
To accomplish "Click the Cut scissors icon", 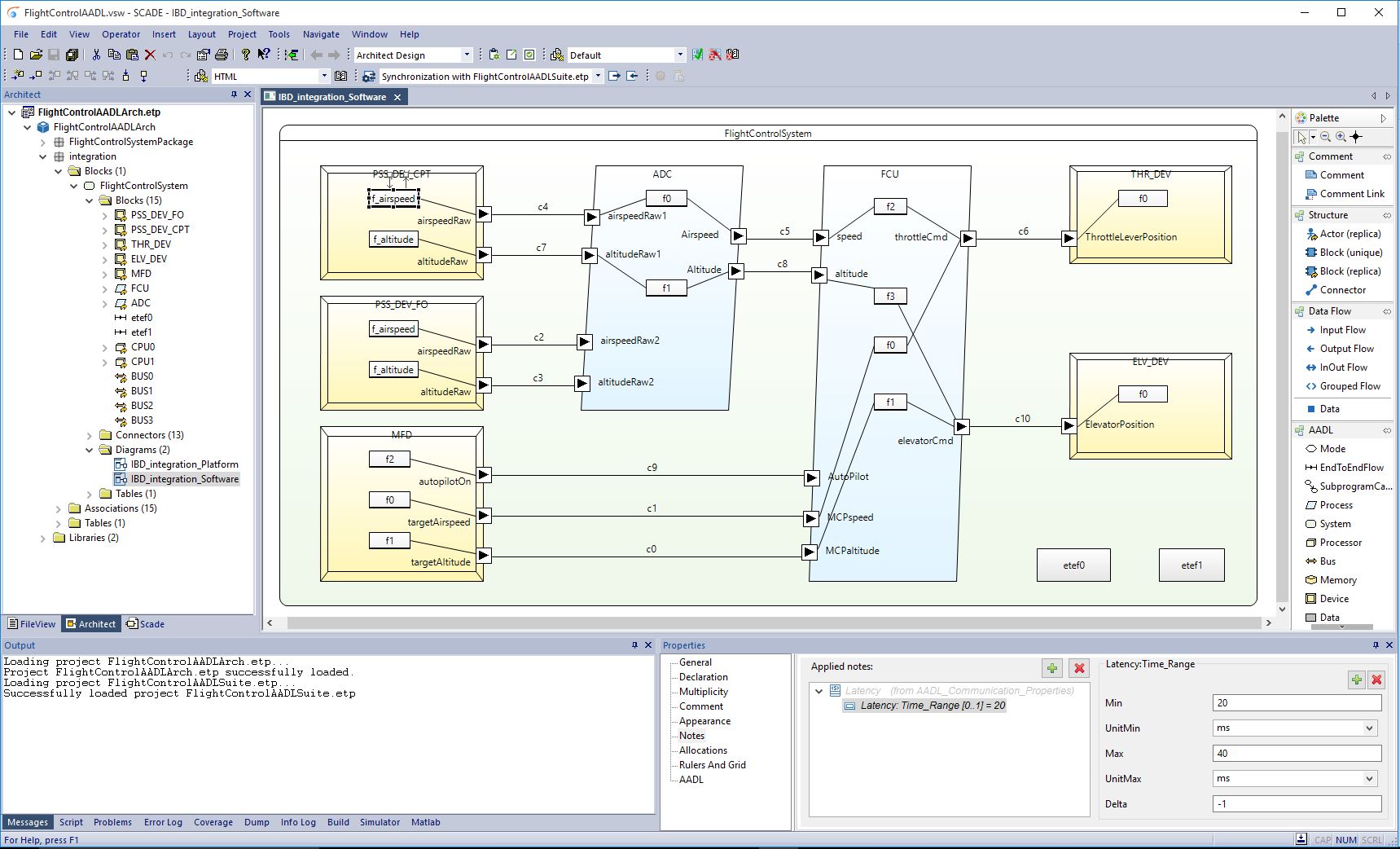I will tap(96, 55).
